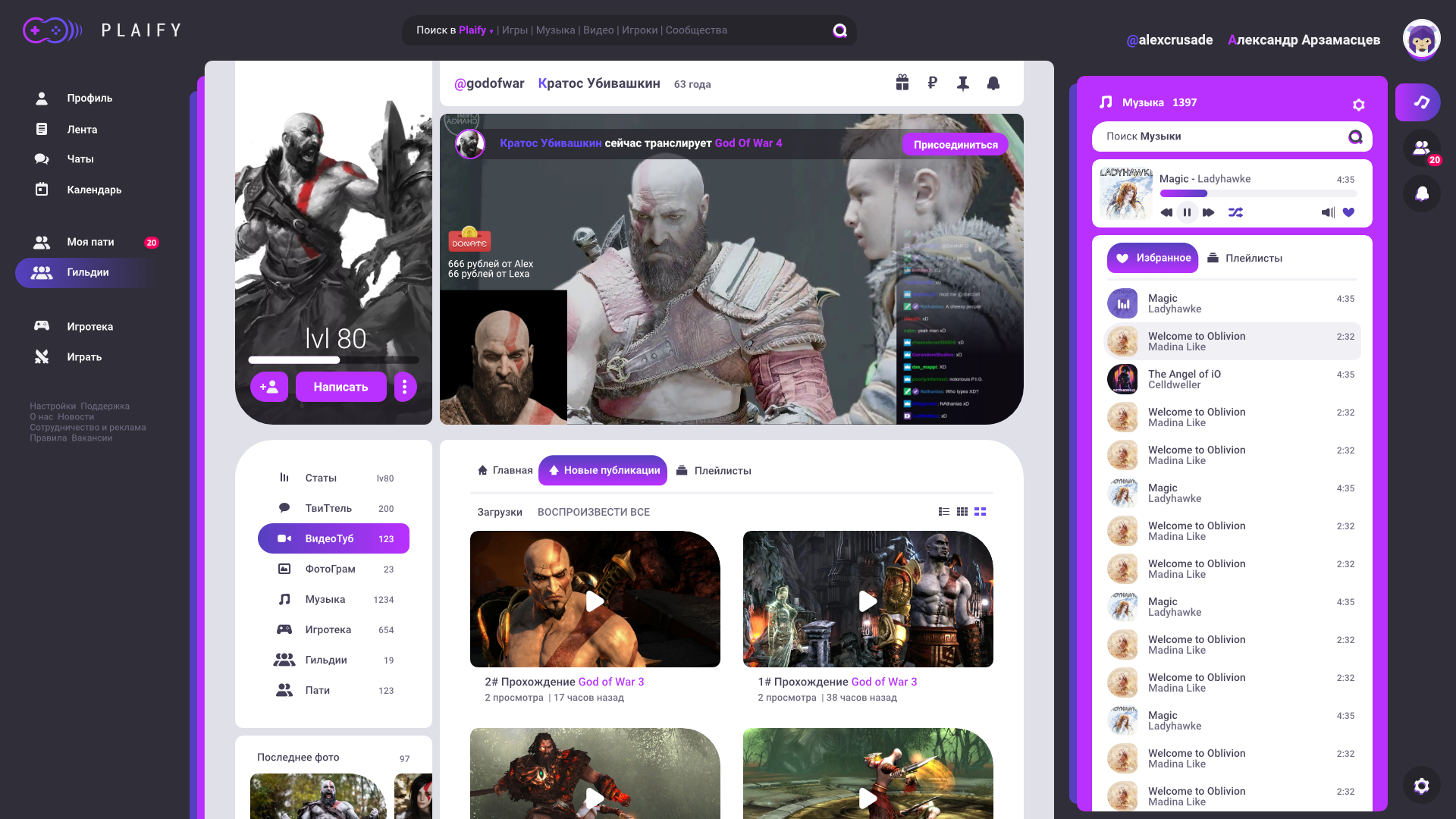Open ФотоГрам in profile section list
Viewport: 1456px width, 819px height.
pyautogui.click(x=334, y=569)
